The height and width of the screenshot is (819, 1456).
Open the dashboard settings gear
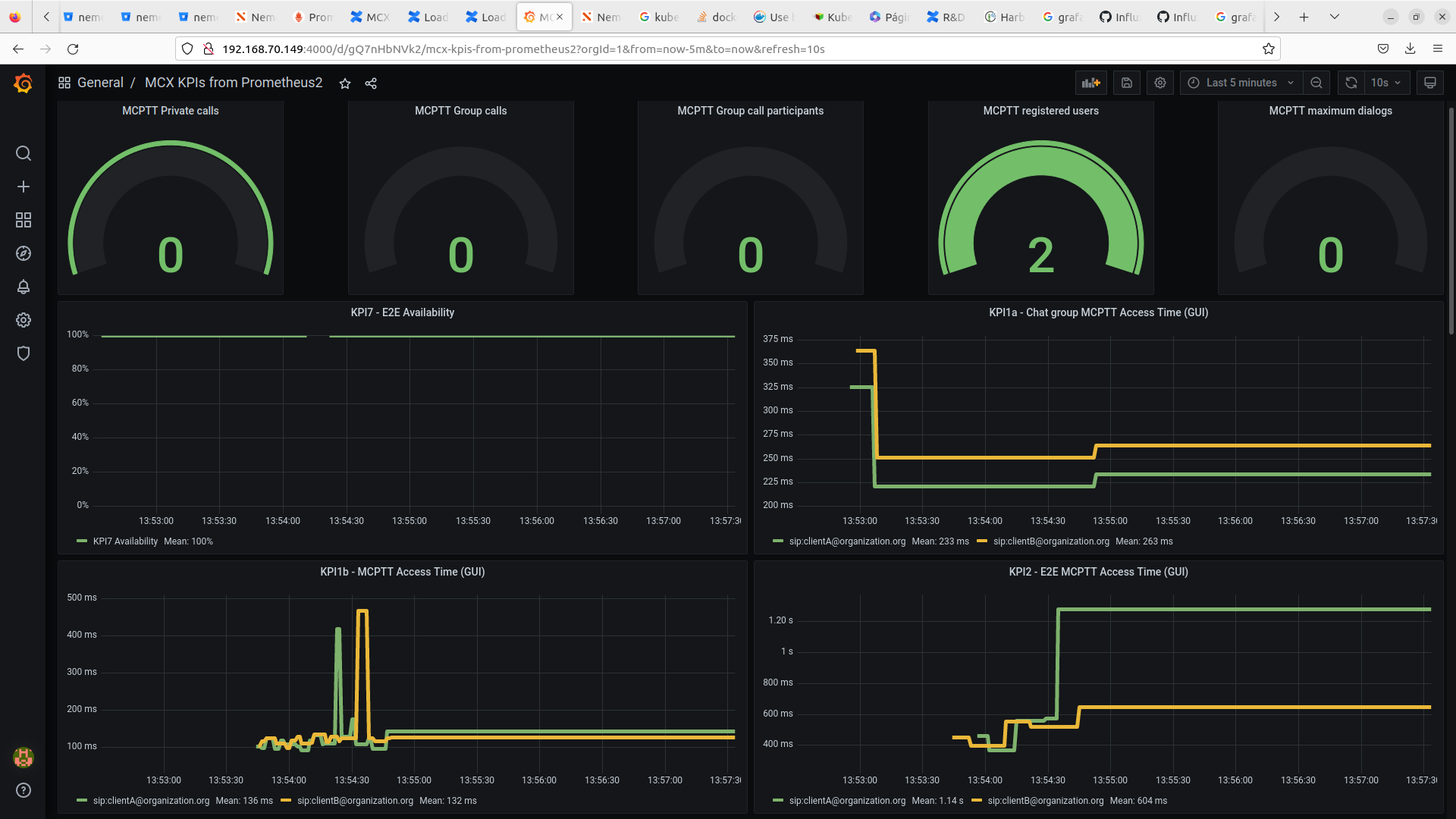(x=1160, y=83)
